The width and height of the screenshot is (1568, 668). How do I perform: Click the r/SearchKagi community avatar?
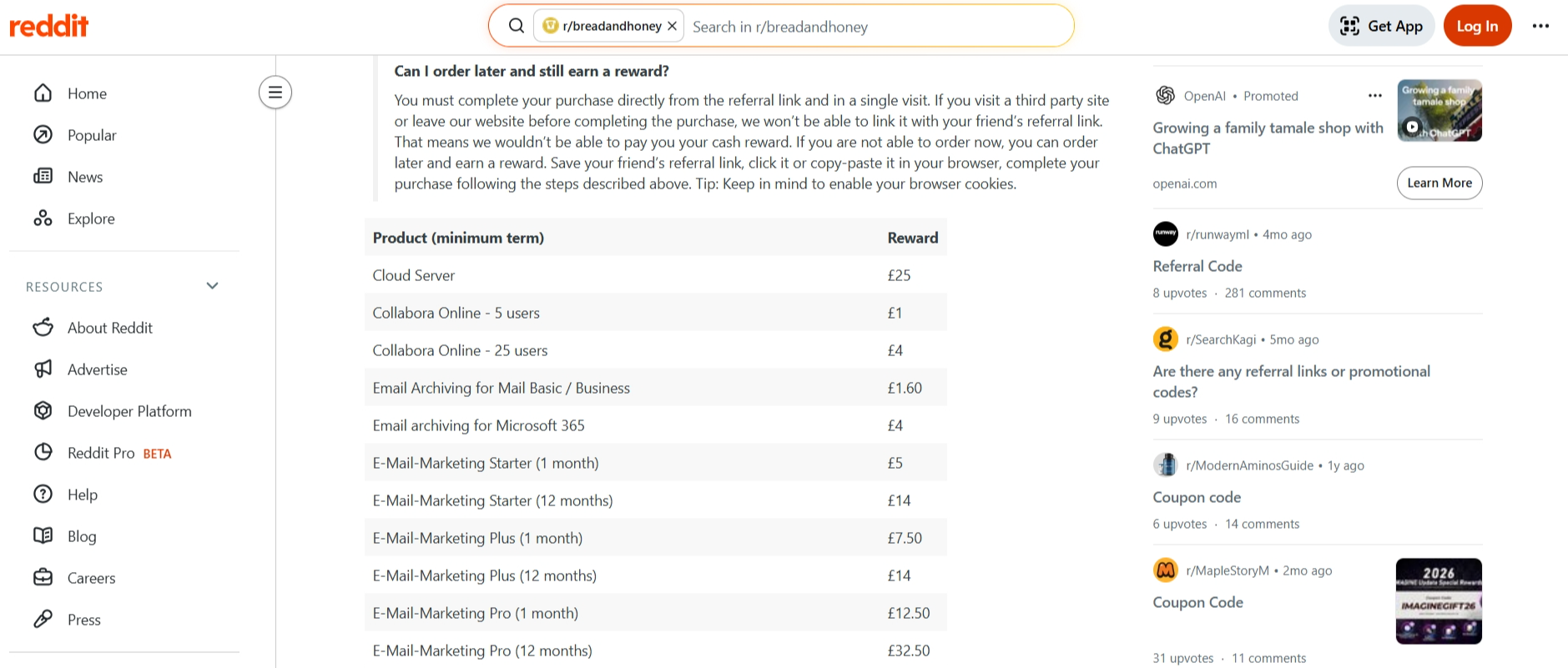coord(1166,339)
